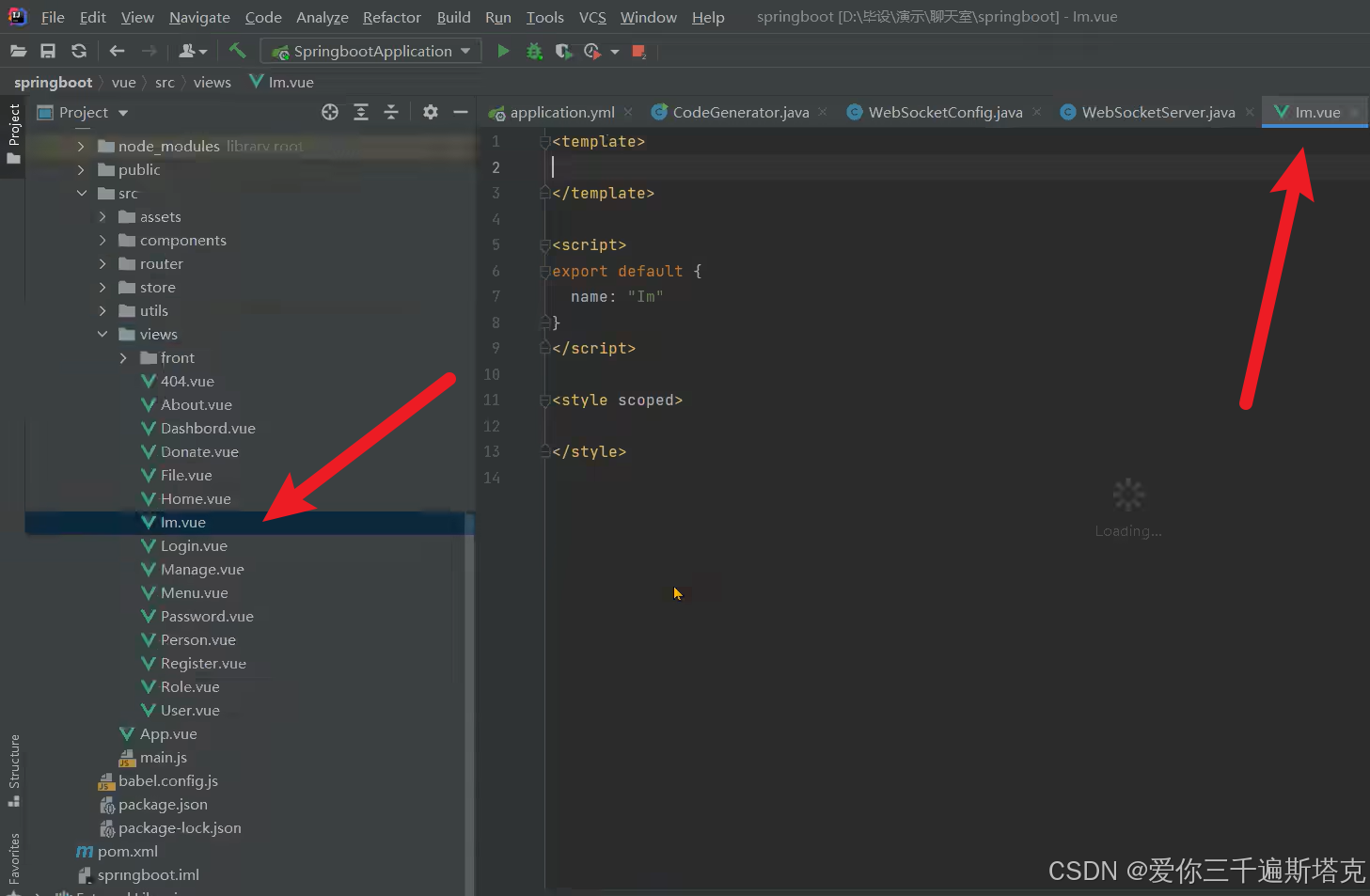The width and height of the screenshot is (1370, 896).
Task: Navigate back using the left arrow icon
Action: [x=115, y=51]
